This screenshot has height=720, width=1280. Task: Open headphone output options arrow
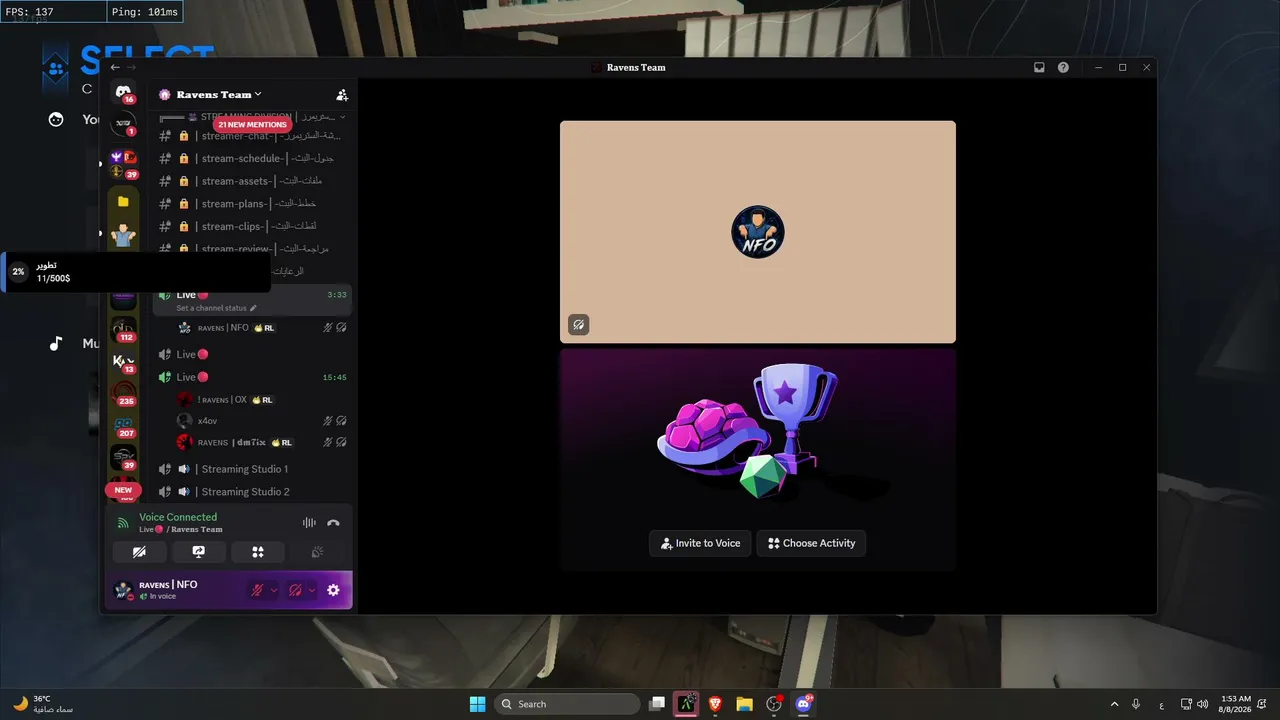[x=311, y=590]
